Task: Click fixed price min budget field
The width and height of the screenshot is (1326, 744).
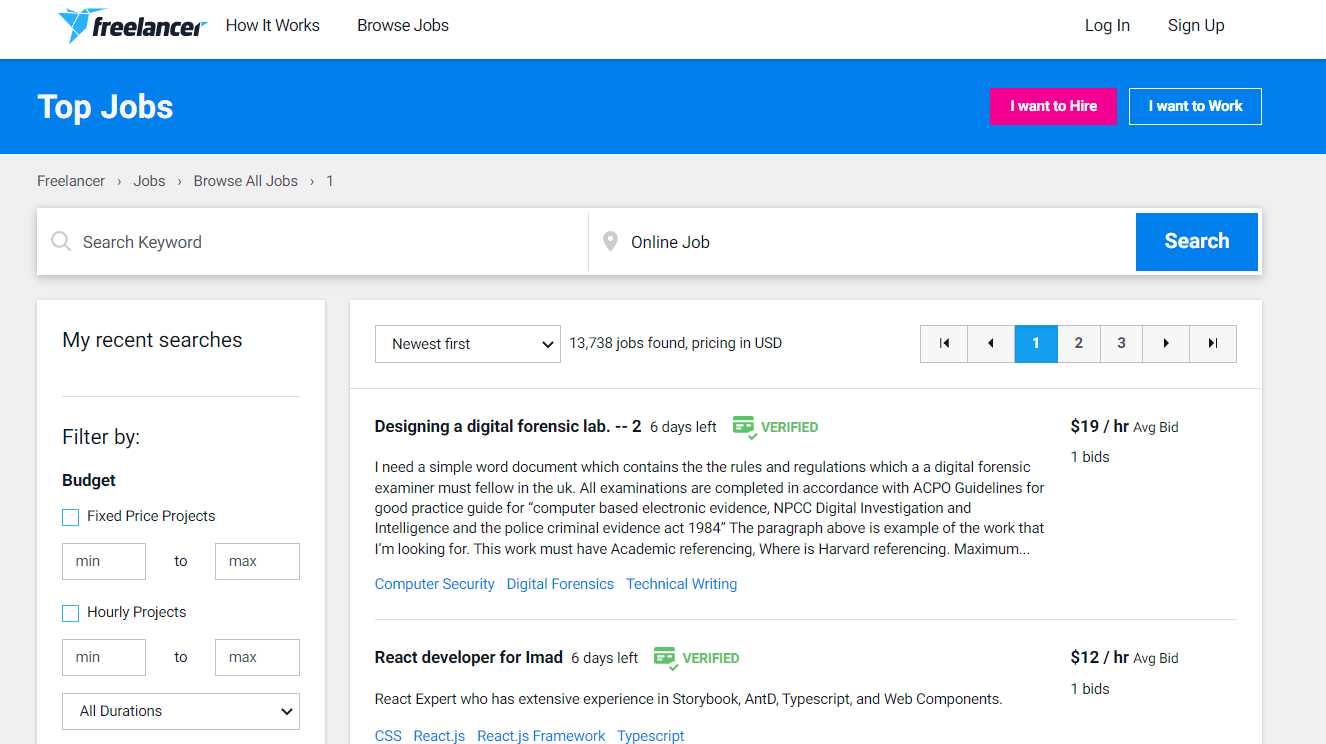Action: (104, 561)
